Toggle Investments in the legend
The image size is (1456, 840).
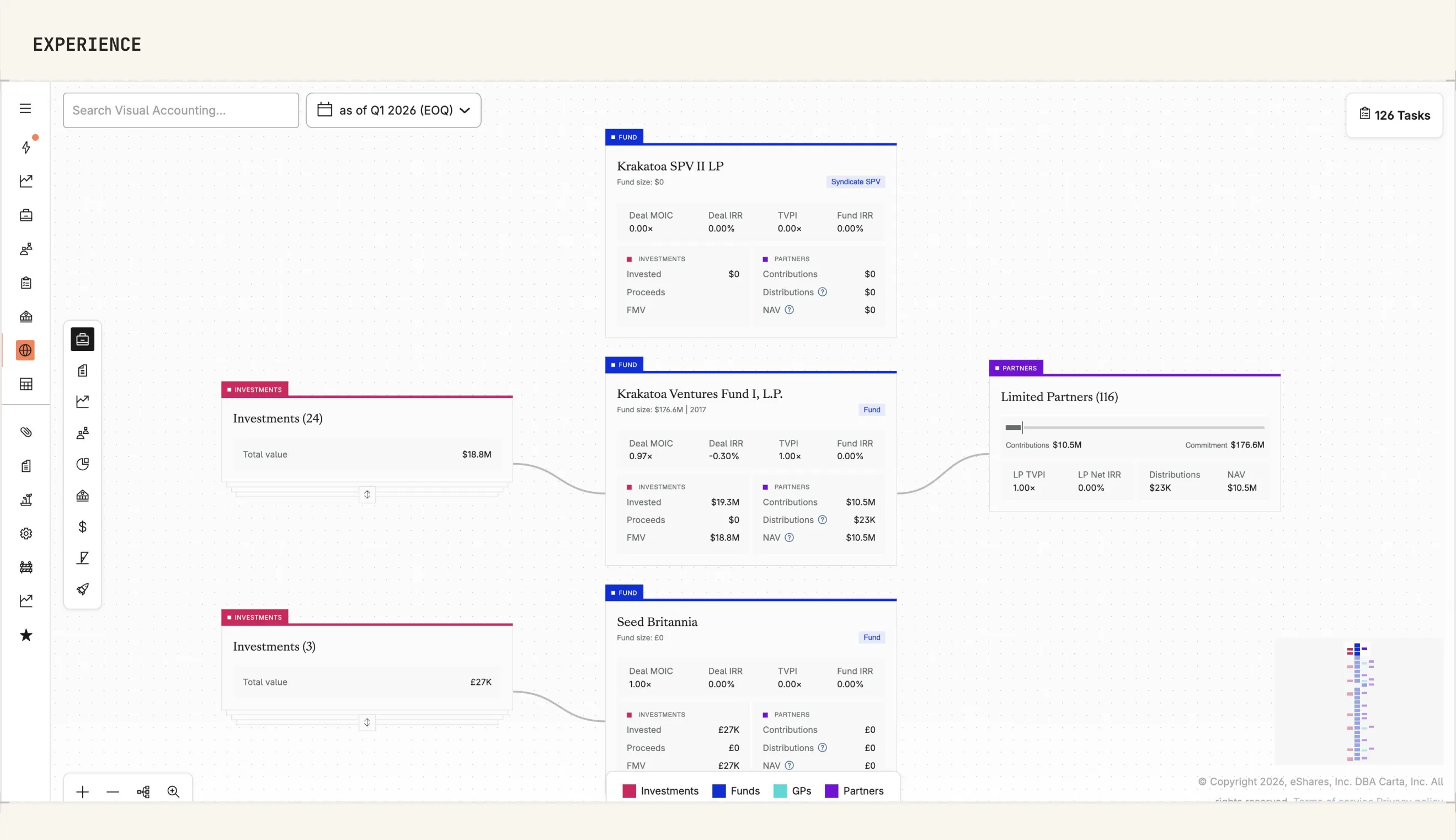[660, 791]
